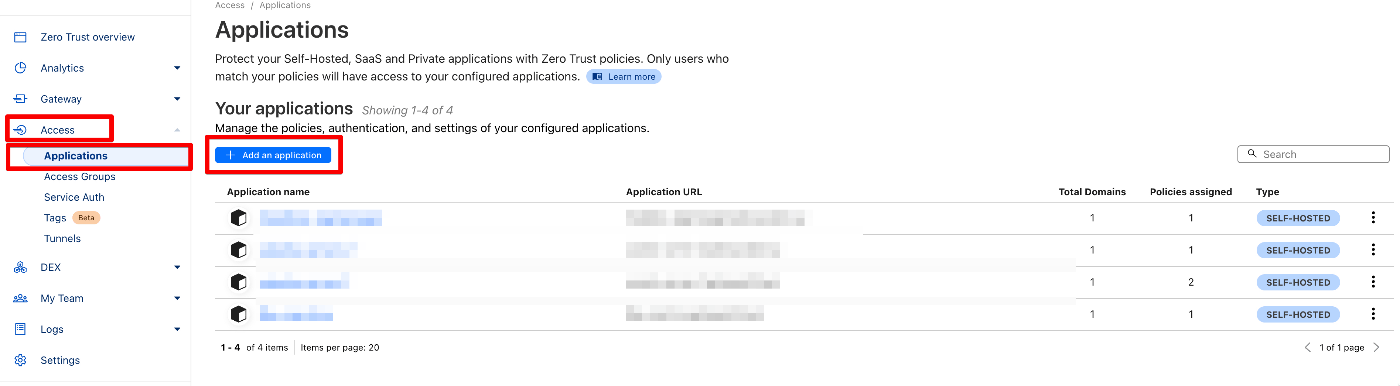Open Settings in sidebar
Screen dimensions: 1400x386
pyautogui.click(x=60, y=360)
